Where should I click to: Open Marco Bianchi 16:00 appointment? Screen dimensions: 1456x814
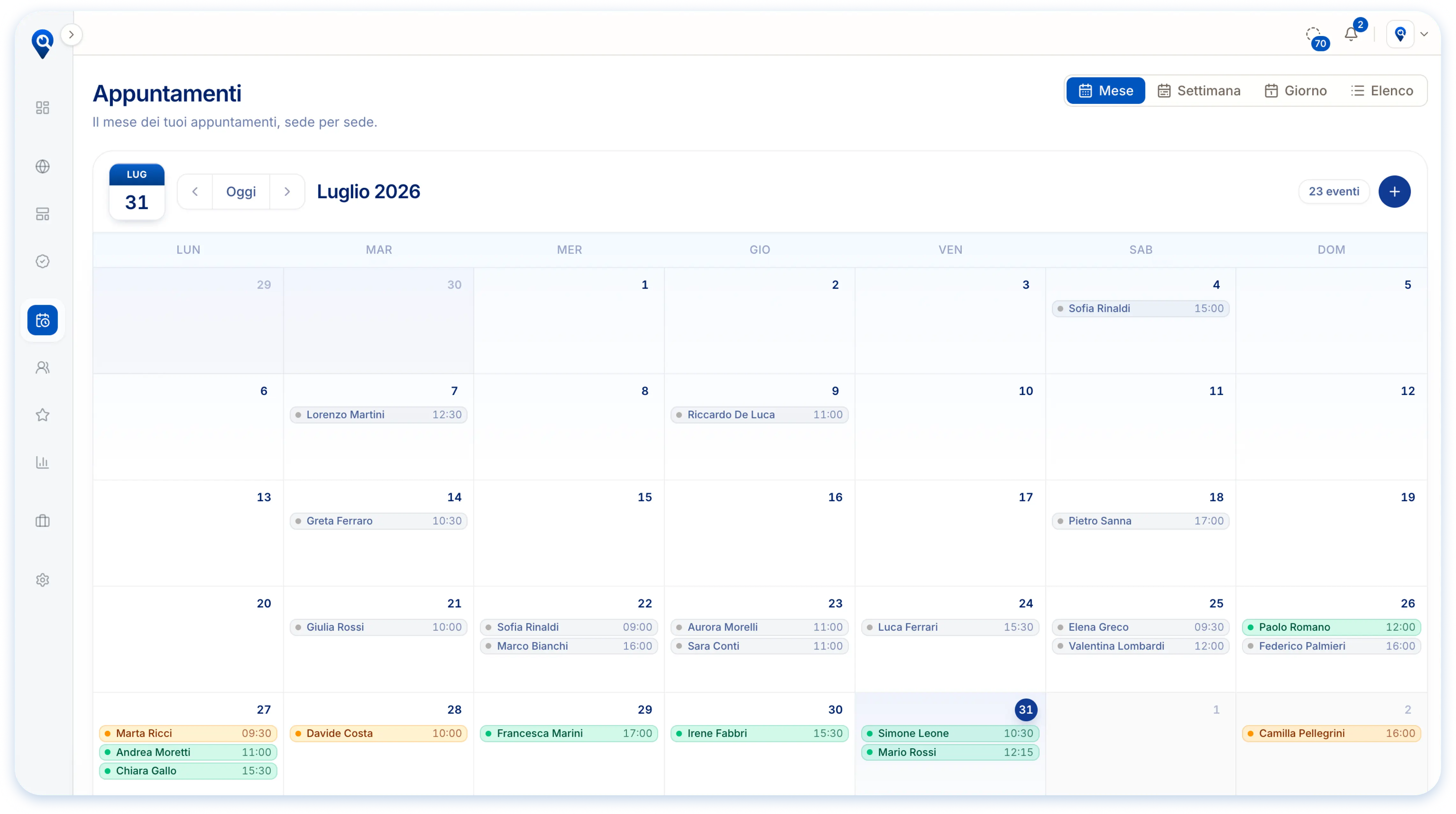click(x=569, y=646)
